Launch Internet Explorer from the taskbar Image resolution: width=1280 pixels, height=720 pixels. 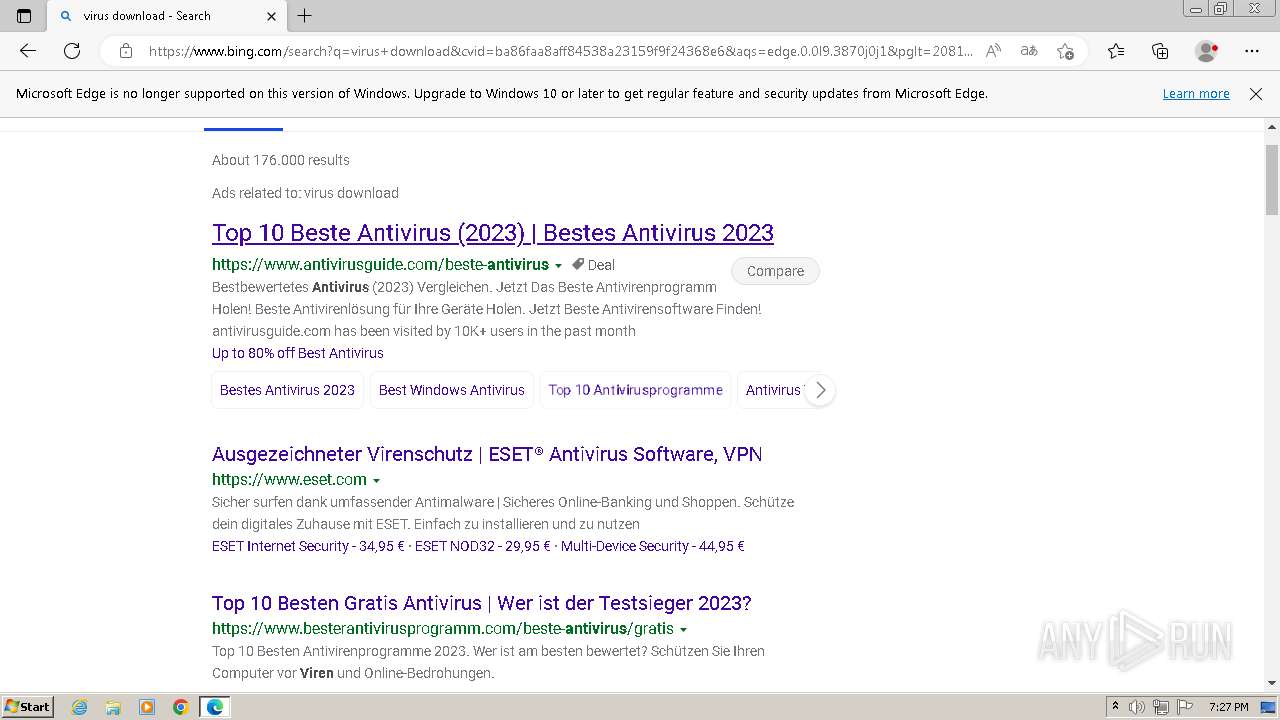[80, 707]
